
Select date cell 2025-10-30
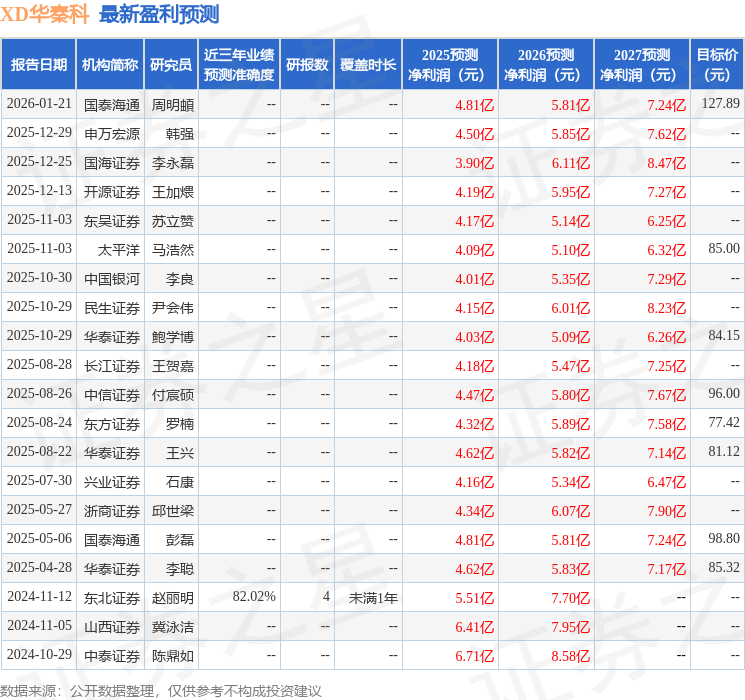coord(39,278)
